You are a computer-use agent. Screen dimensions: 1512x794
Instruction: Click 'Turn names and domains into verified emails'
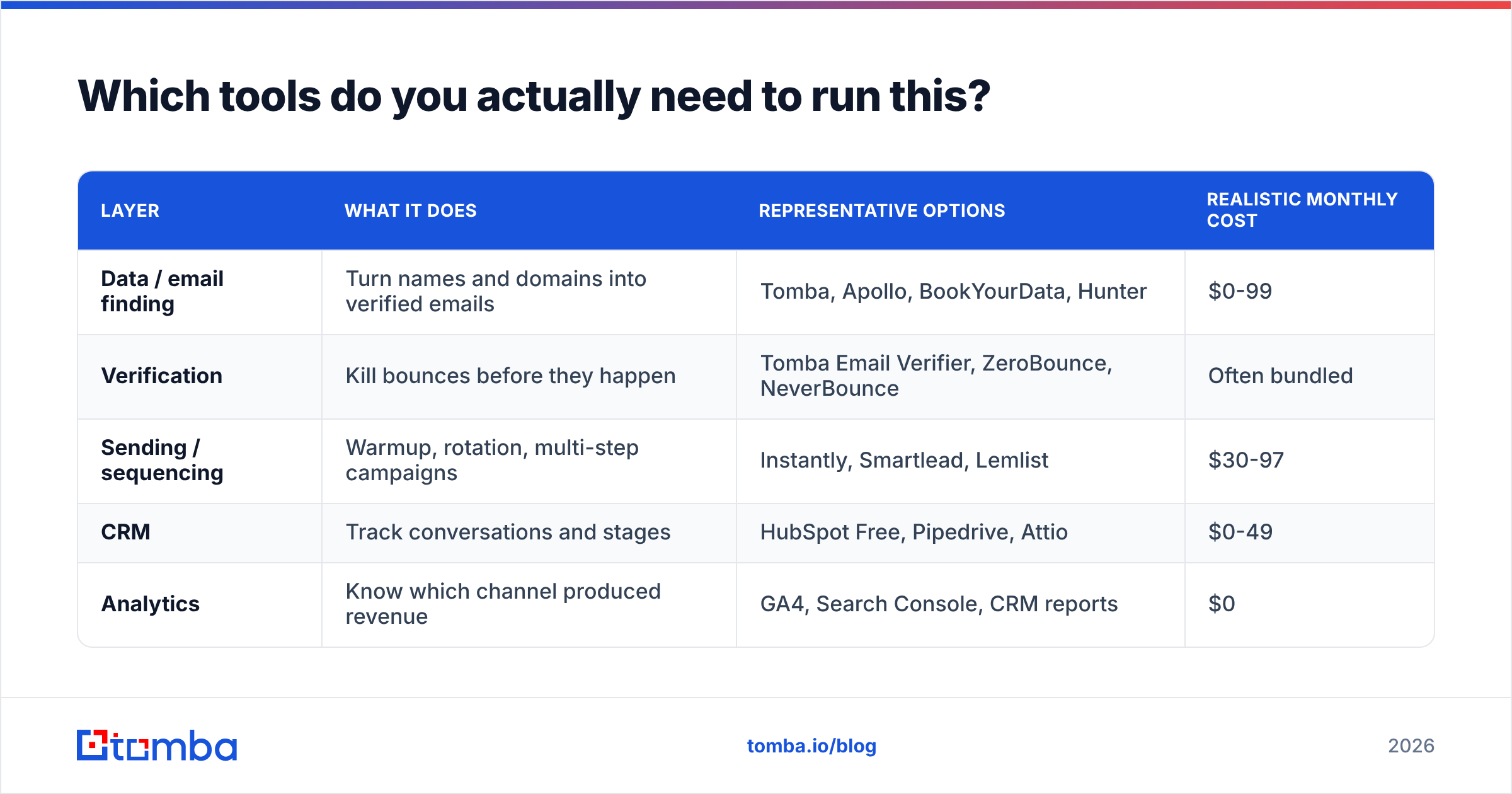click(529, 292)
